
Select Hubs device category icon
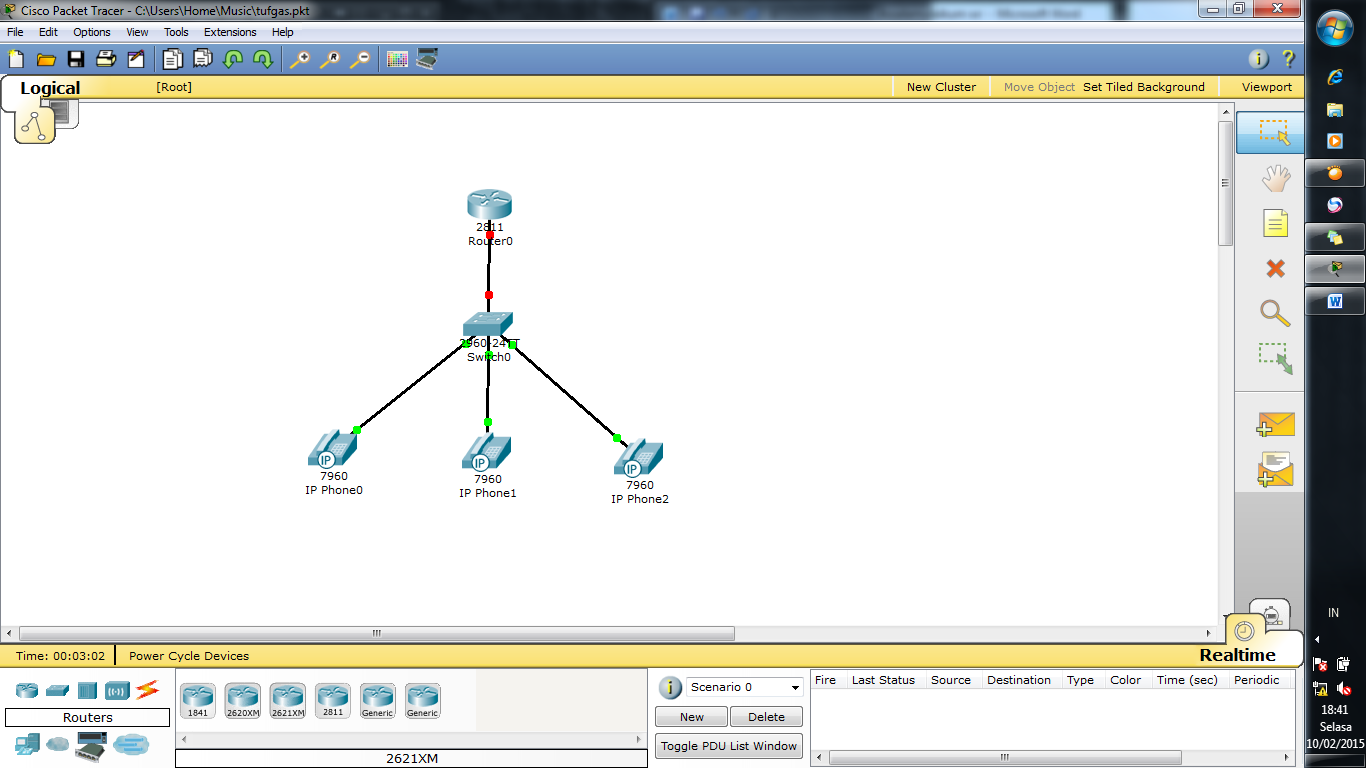pyautogui.click(x=87, y=690)
